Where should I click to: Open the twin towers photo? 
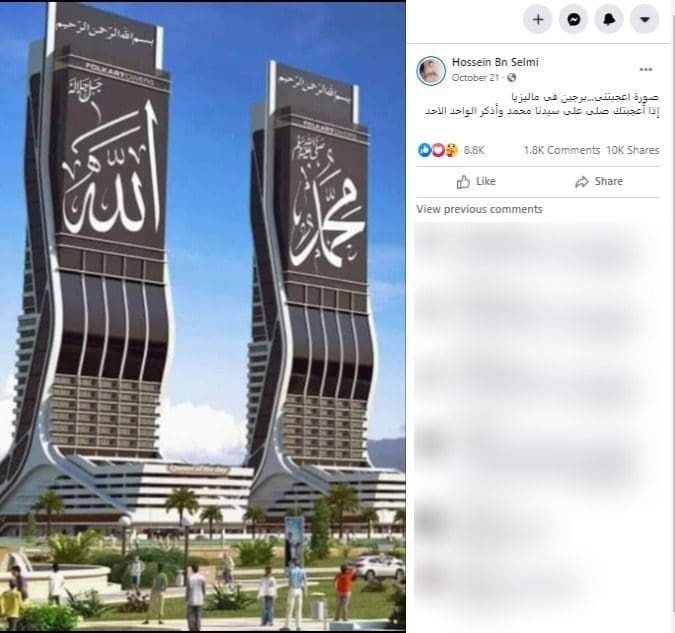tap(202, 316)
